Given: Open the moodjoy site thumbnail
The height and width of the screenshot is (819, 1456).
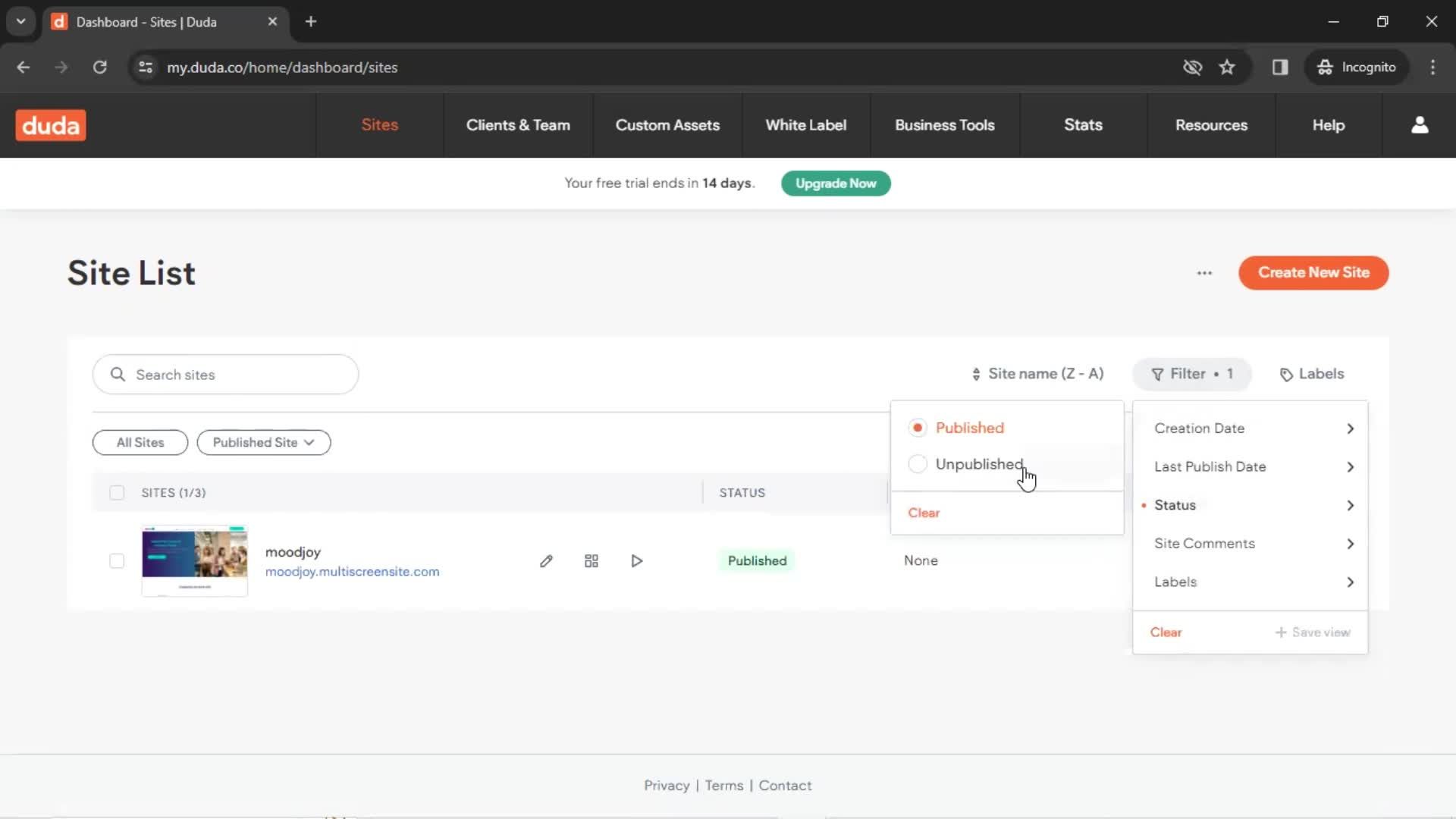Looking at the screenshot, I should point(195,560).
